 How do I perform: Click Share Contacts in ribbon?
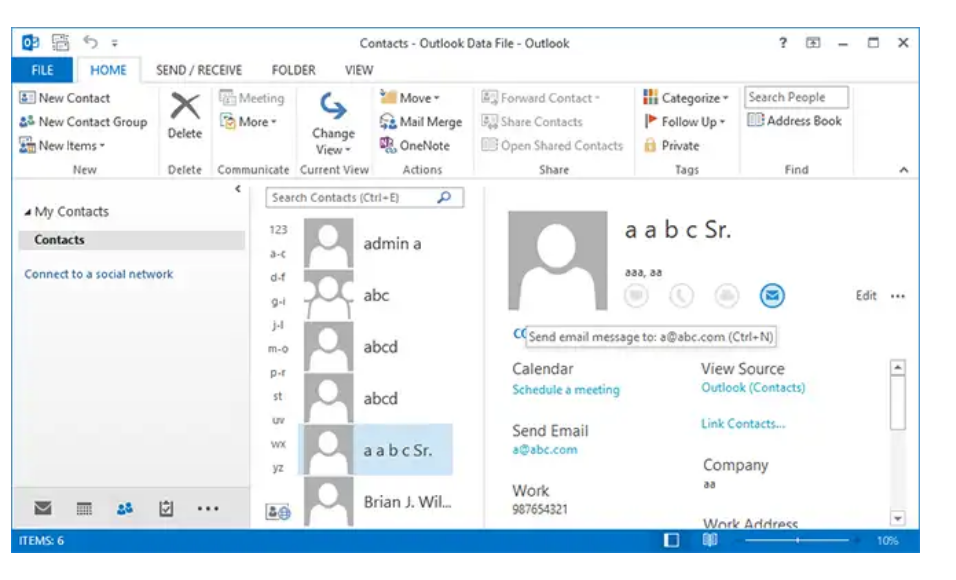click(x=532, y=121)
